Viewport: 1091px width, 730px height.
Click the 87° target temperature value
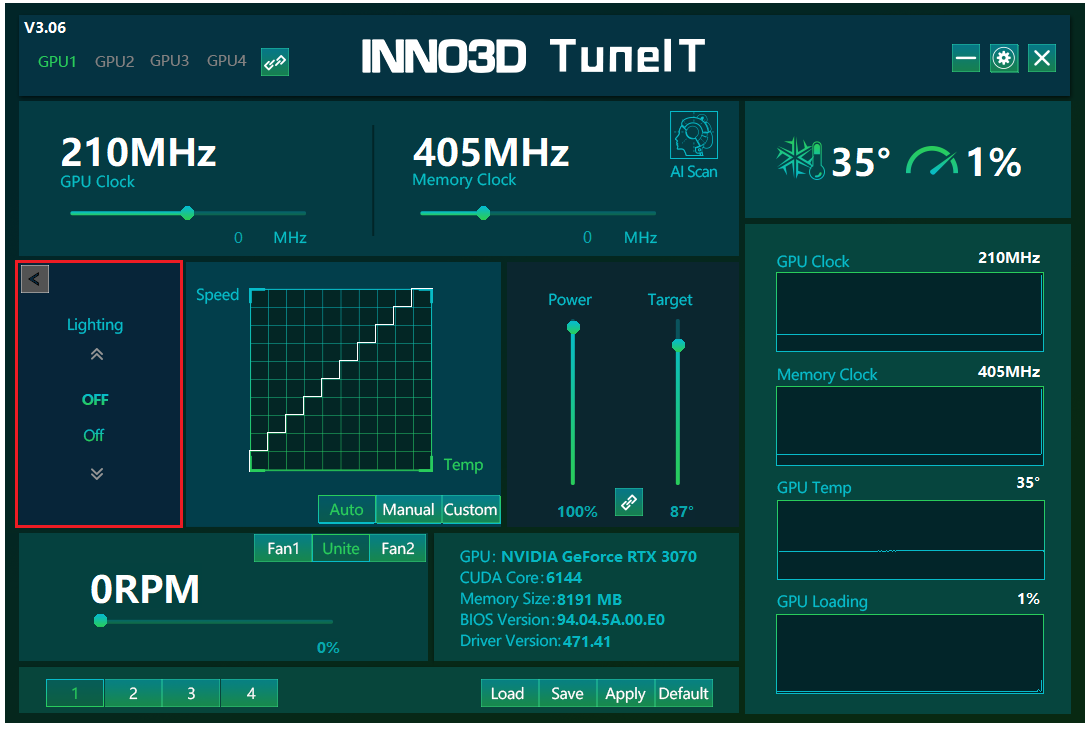[x=682, y=511]
